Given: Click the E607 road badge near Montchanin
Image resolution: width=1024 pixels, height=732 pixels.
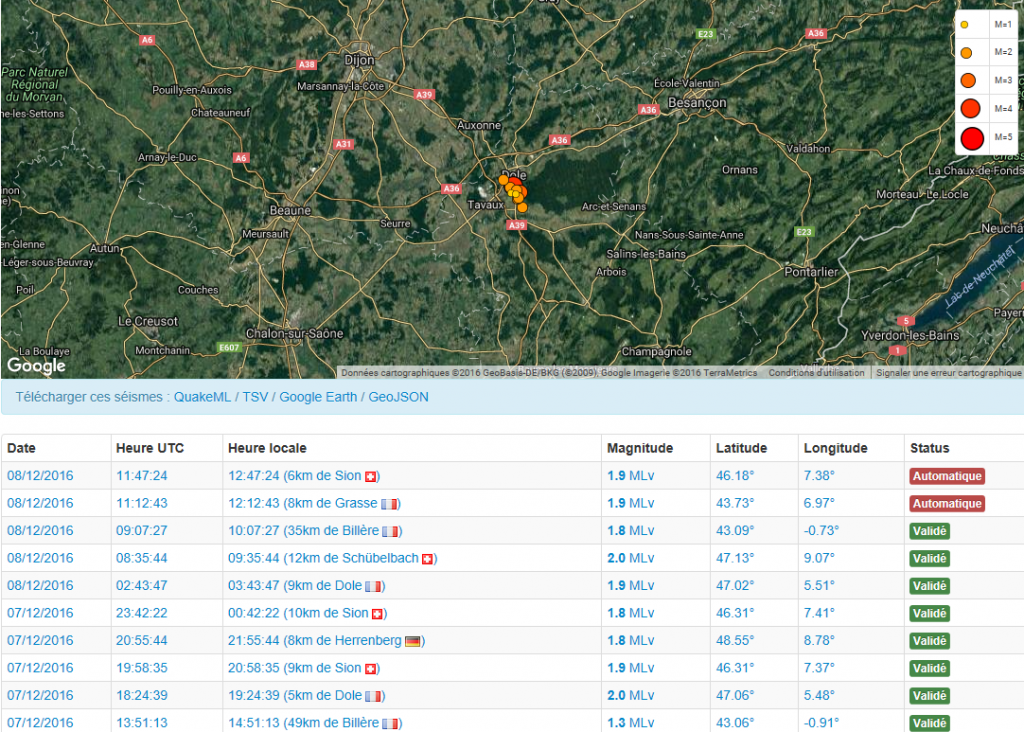Looking at the screenshot, I should click(229, 347).
